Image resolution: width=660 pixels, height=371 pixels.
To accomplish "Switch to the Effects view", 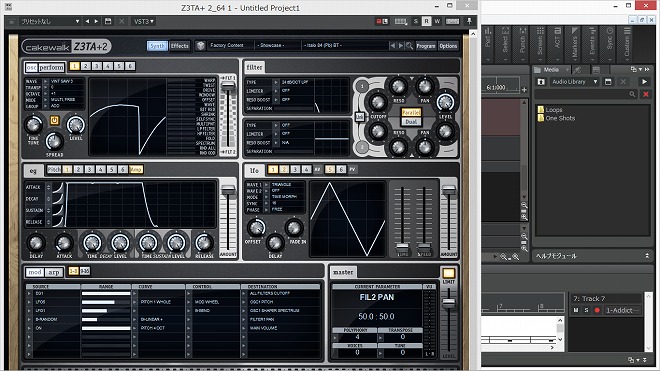I will point(180,46).
